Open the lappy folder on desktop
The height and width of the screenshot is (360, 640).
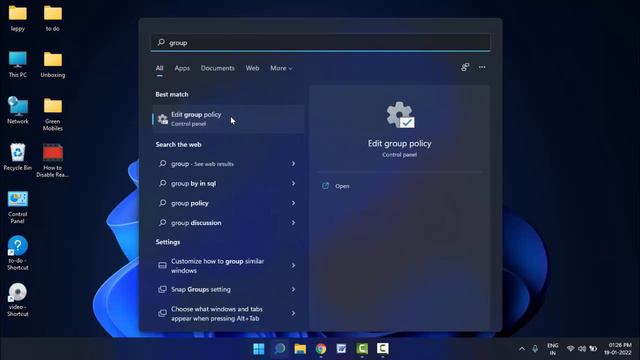point(18,18)
